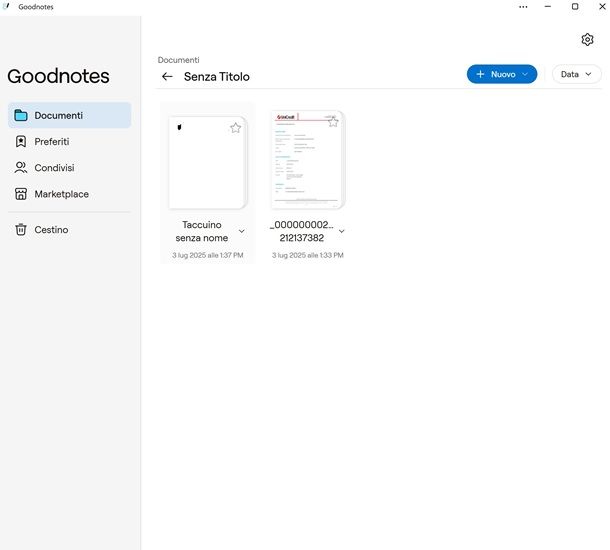Select Documenti in the sidebar
Screen dimensions: 610x550
point(70,116)
